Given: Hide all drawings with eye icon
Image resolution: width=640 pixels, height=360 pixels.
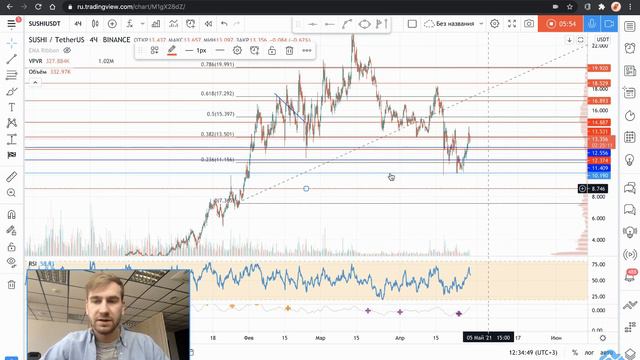Looking at the screenshot, I should [11, 262].
